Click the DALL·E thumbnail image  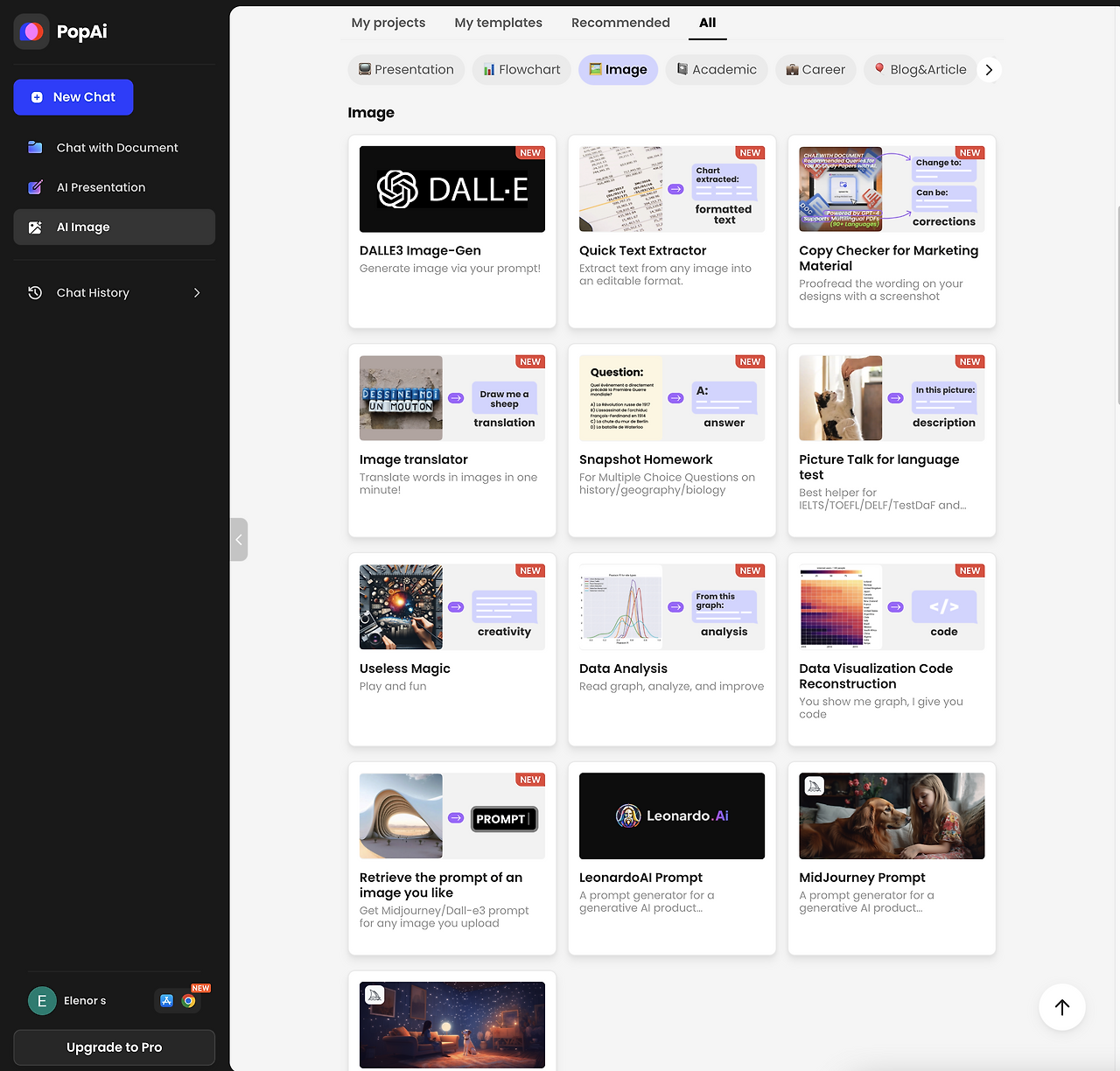(452, 189)
